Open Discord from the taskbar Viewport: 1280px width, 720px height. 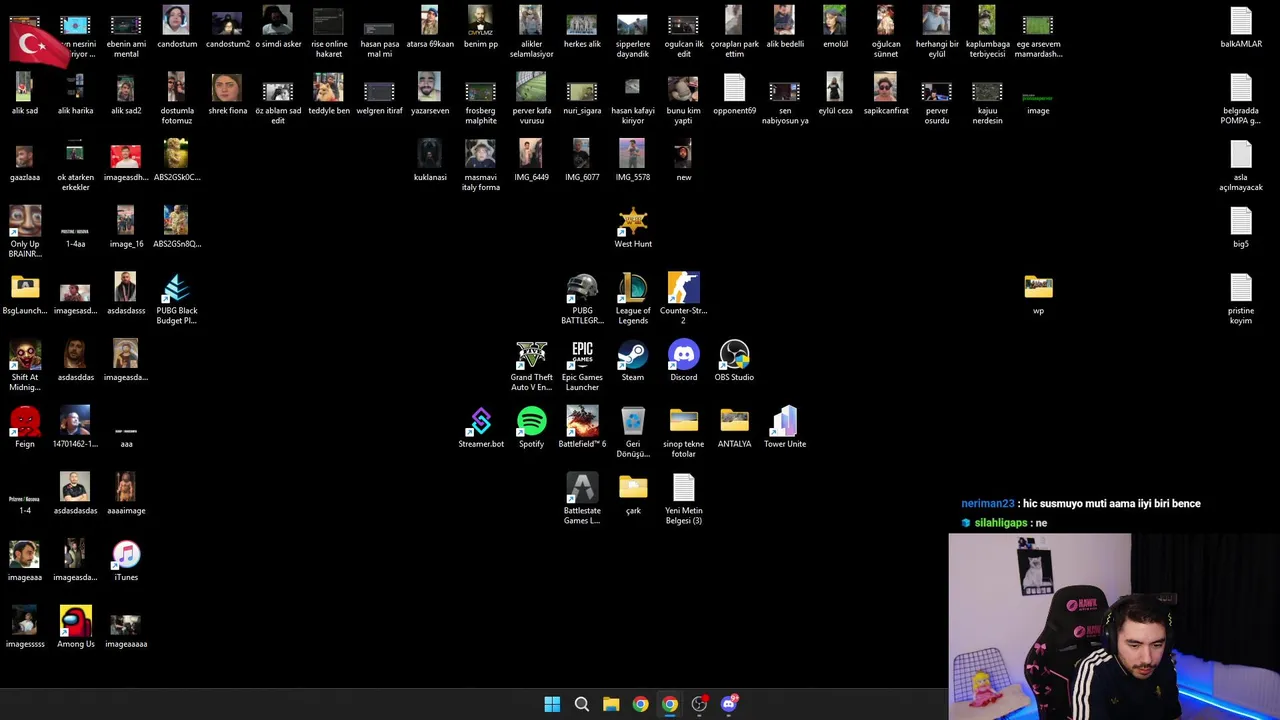(729, 704)
